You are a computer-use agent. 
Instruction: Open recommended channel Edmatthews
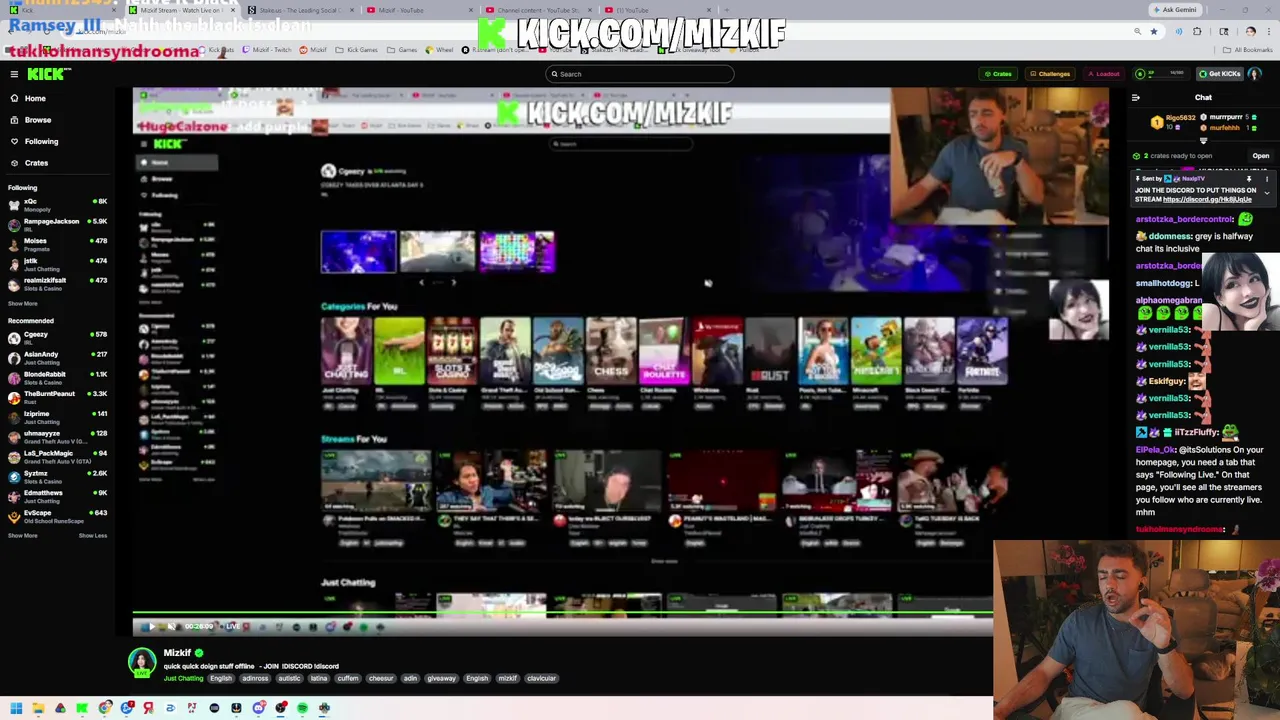pyautogui.click(x=58, y=496)
